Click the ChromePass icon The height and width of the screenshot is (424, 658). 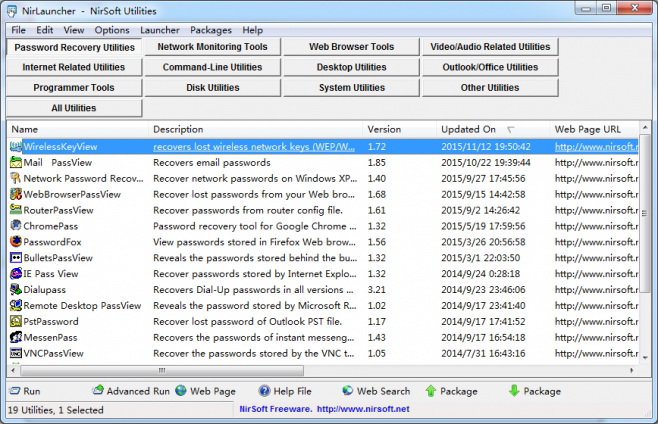point(16,226)
